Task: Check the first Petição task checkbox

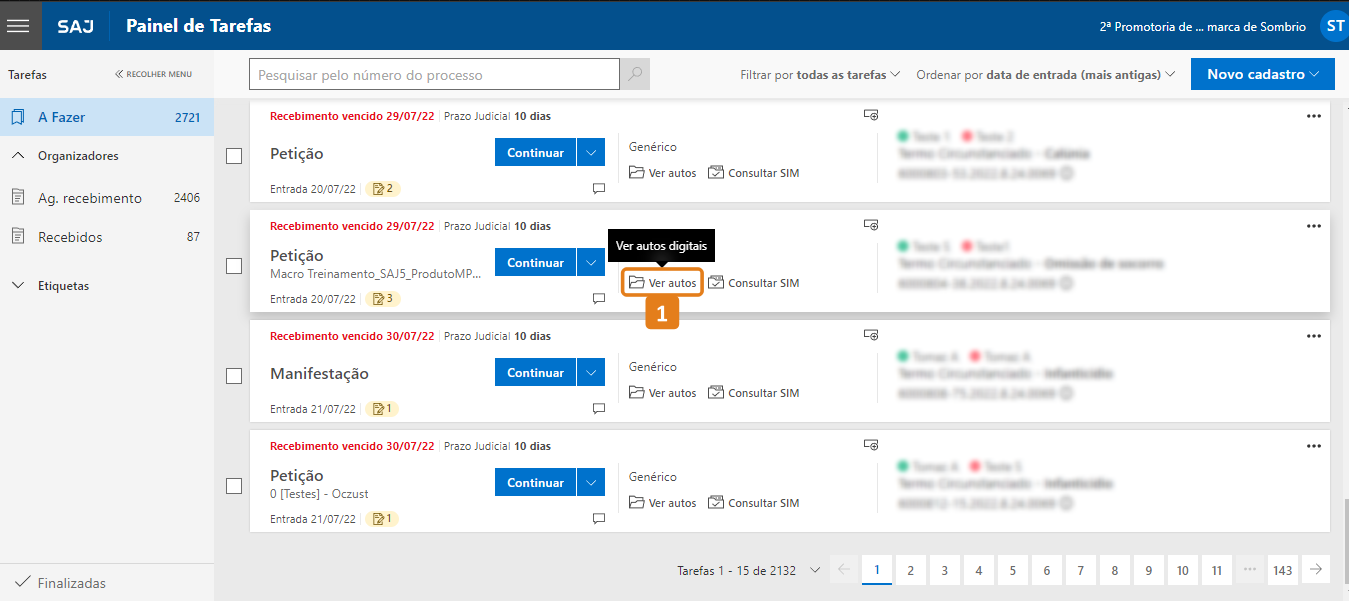Action: point(234,156)
